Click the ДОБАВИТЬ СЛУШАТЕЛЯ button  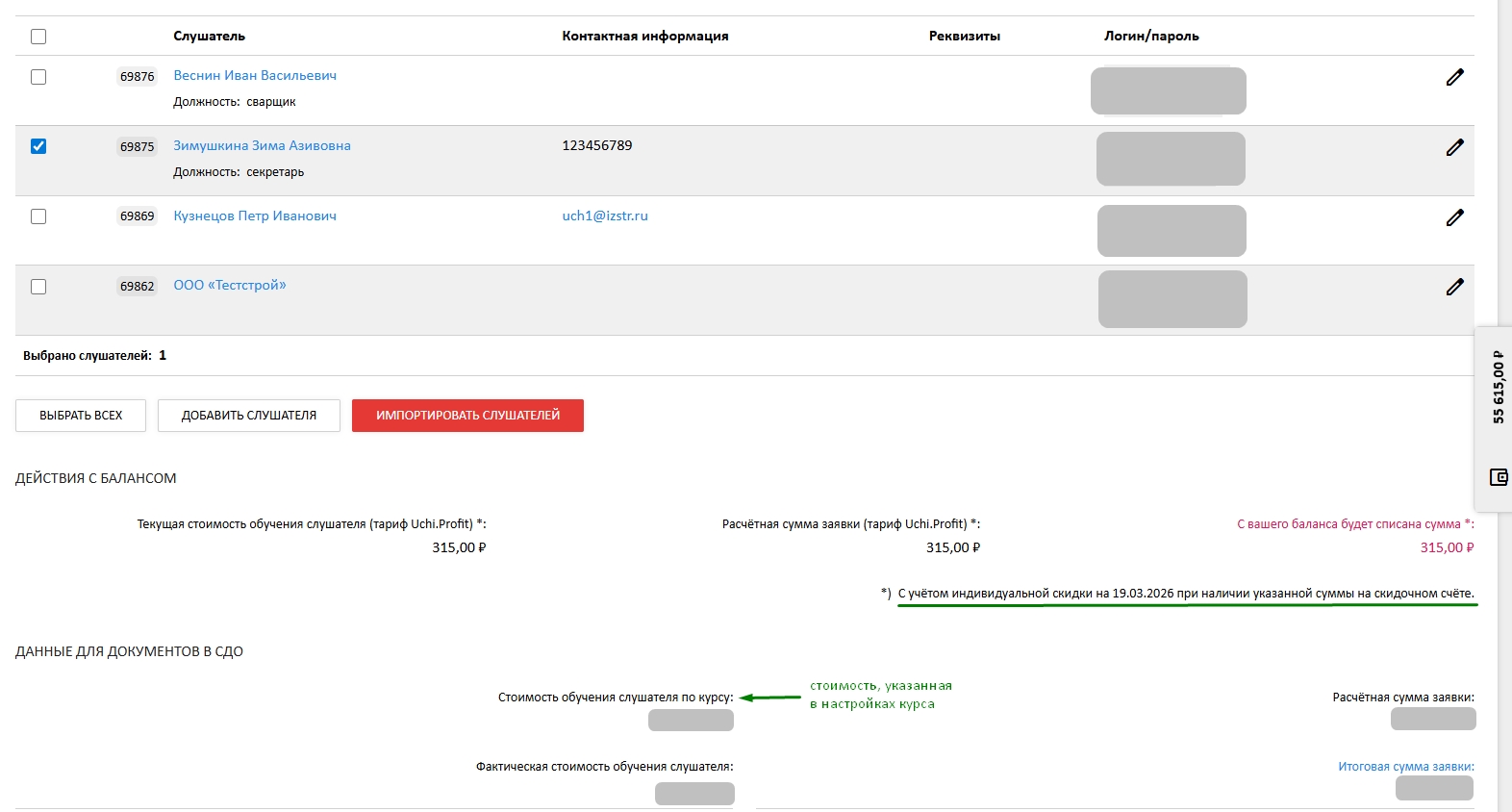coord(248,416)
